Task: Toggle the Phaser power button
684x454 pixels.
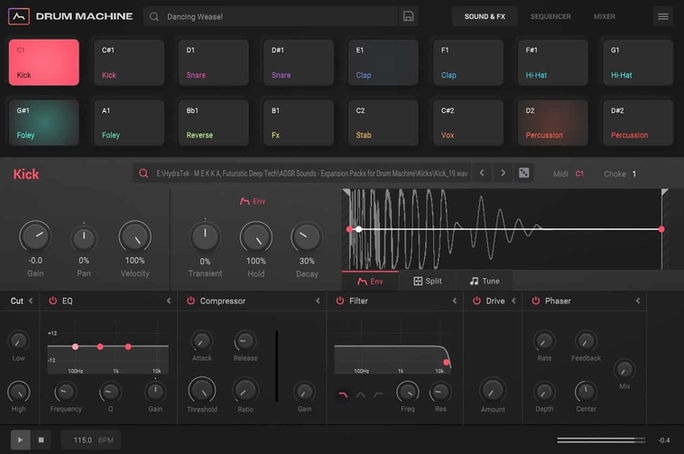Action: 536,300
